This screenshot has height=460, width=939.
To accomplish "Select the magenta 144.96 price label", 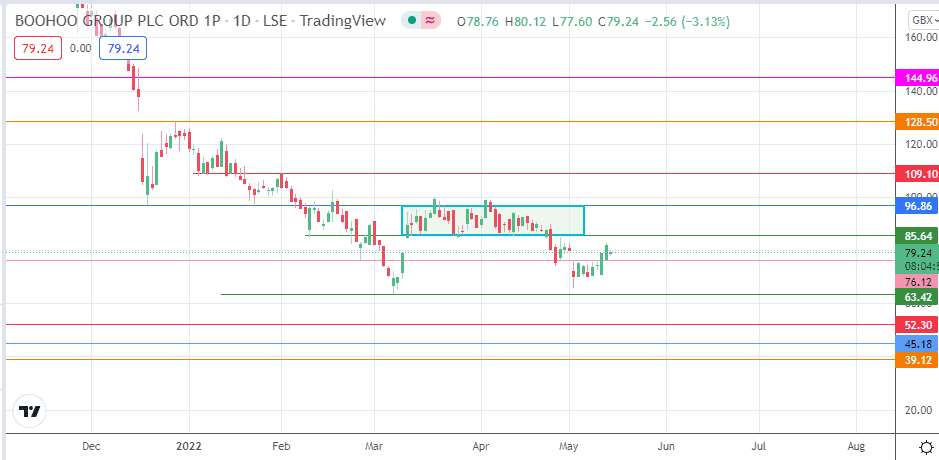I will pyautogui.click(x=916, y=78).
